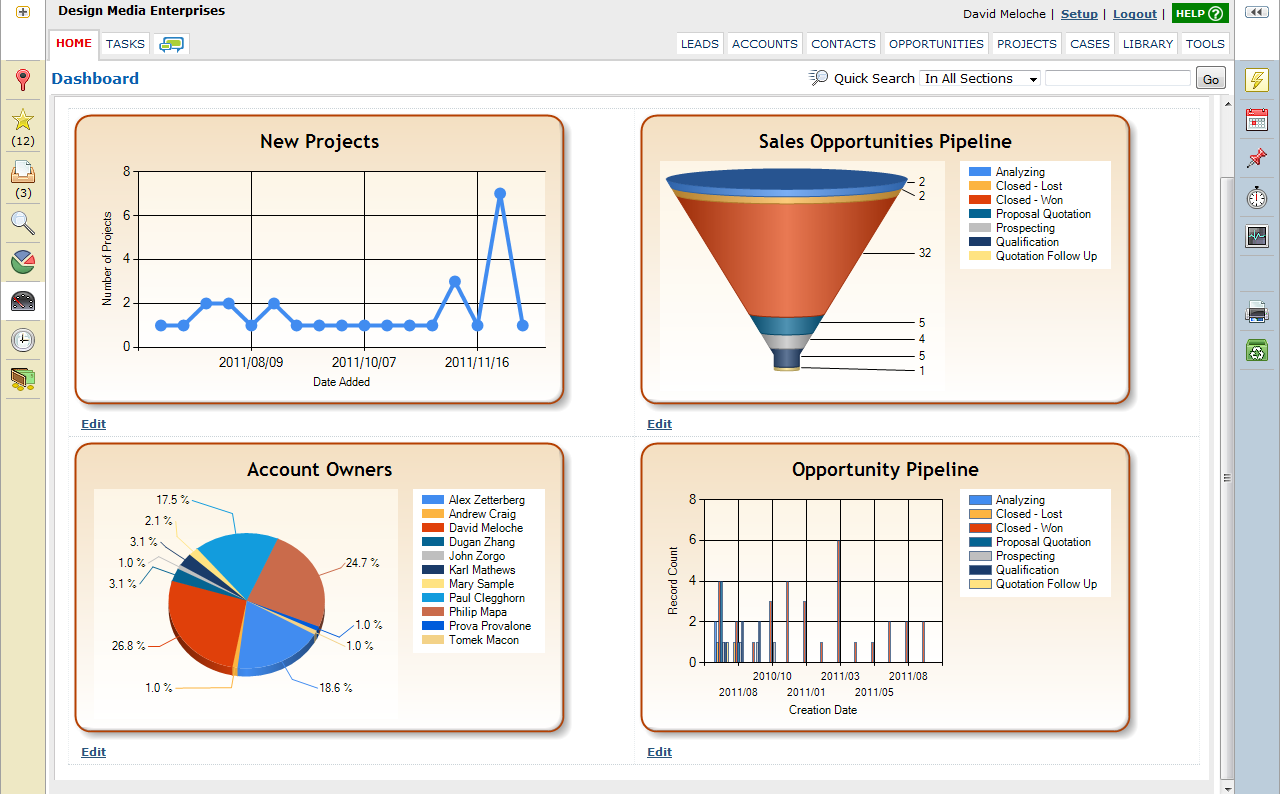The width and height of the screenshot is (1280, 794).
Task: Click the magnifying glass search sidebar icon
Action: [23, 222]
